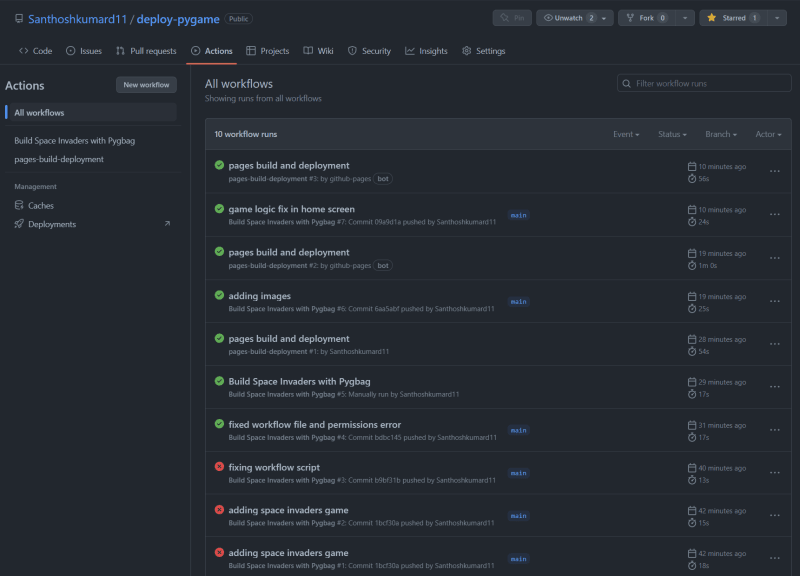Click the main branch label on 'fixing workflow script' run

518,473
